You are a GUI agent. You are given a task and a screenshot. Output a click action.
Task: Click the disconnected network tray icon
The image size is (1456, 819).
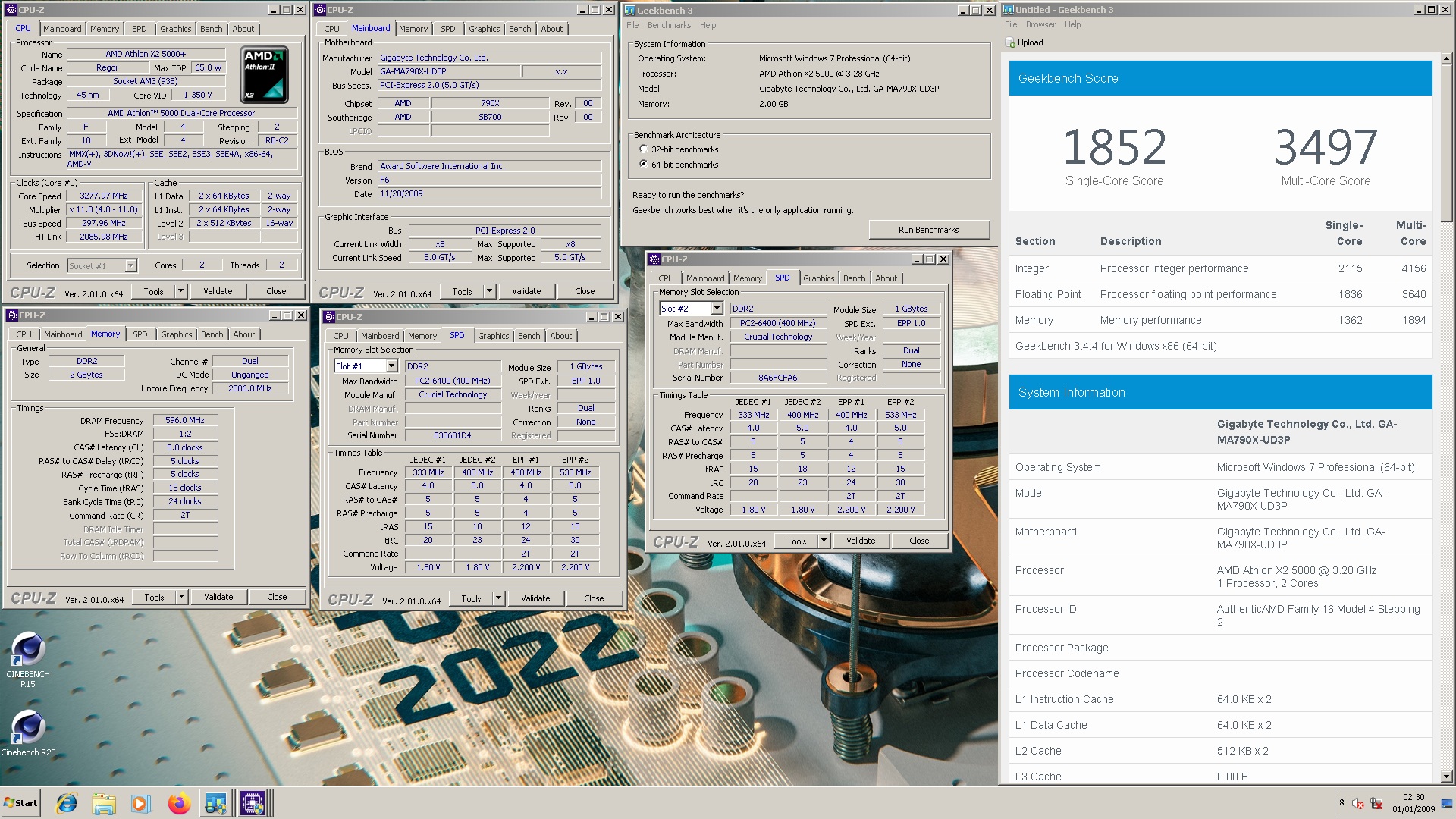(1377, 803)
